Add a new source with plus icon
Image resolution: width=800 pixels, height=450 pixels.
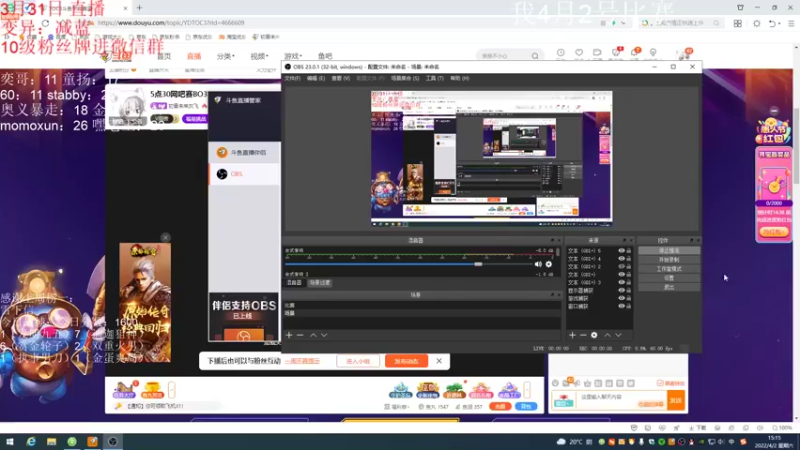click(x=572, y=335)
